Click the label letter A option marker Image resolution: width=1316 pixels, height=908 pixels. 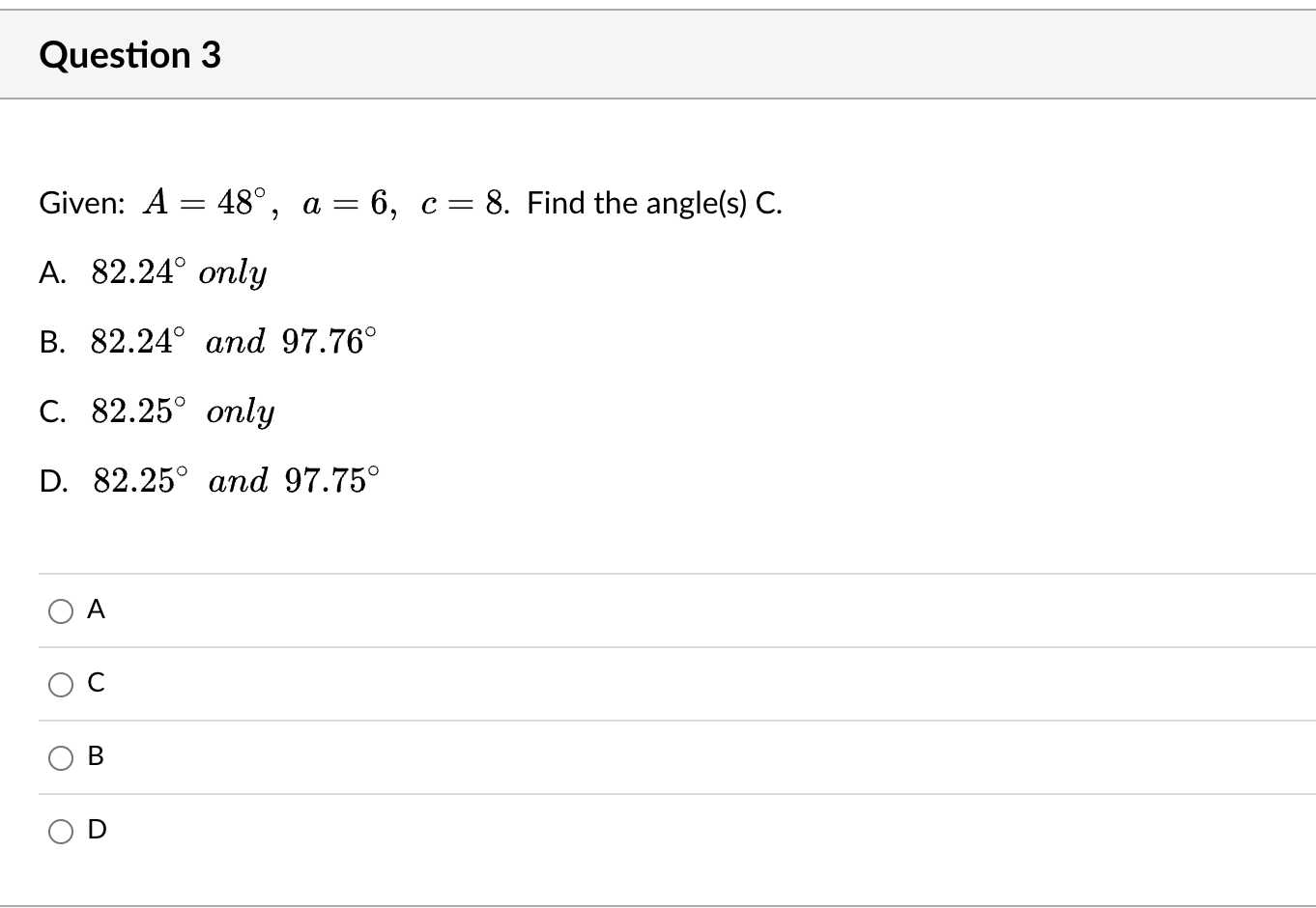(51, 272)
